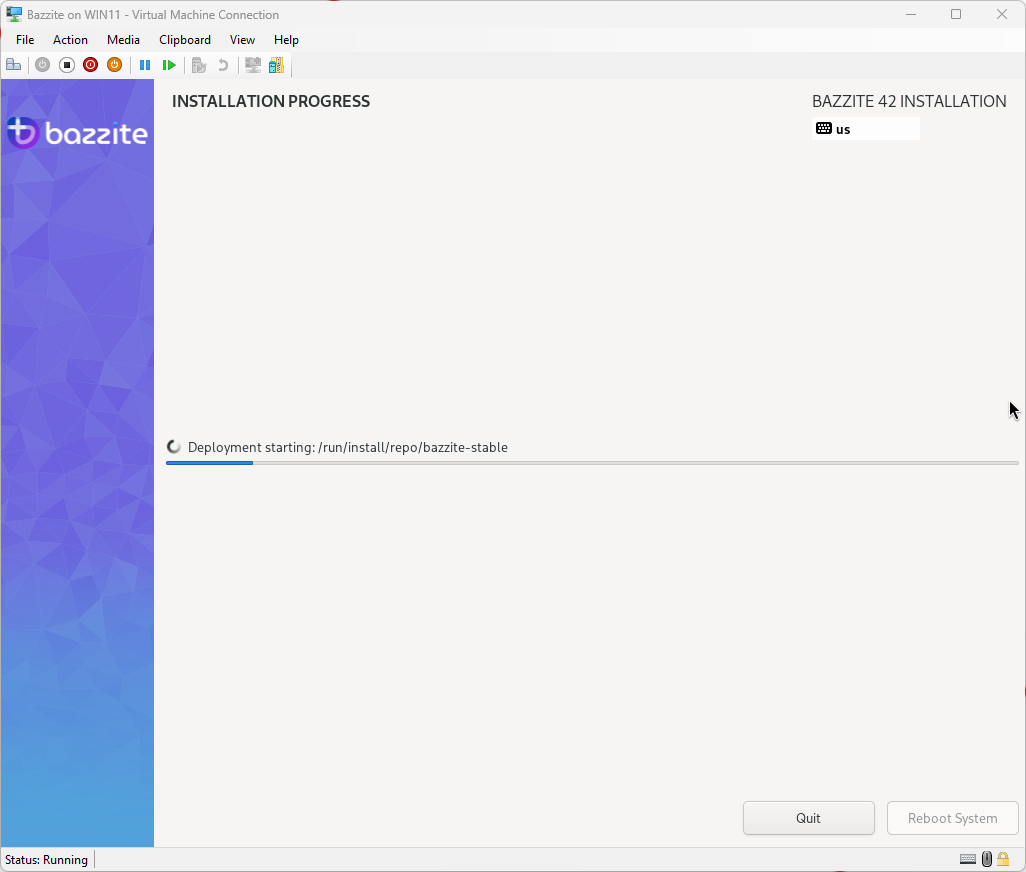Send Ctrl+Alt+Delete using the keyboard-keys toolbar icon
The width and height of the screenshot is (1026, 872).
click(x=14, y=65)
